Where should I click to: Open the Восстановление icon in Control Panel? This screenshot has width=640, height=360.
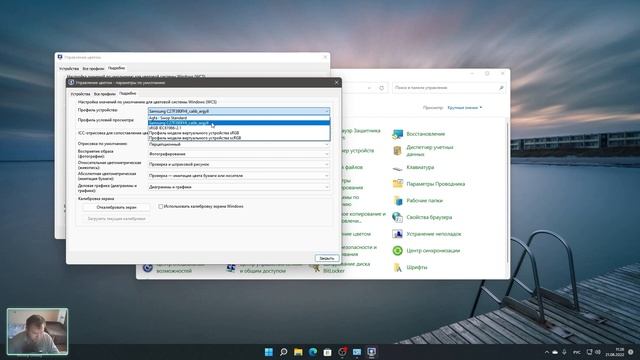point(398,134)
